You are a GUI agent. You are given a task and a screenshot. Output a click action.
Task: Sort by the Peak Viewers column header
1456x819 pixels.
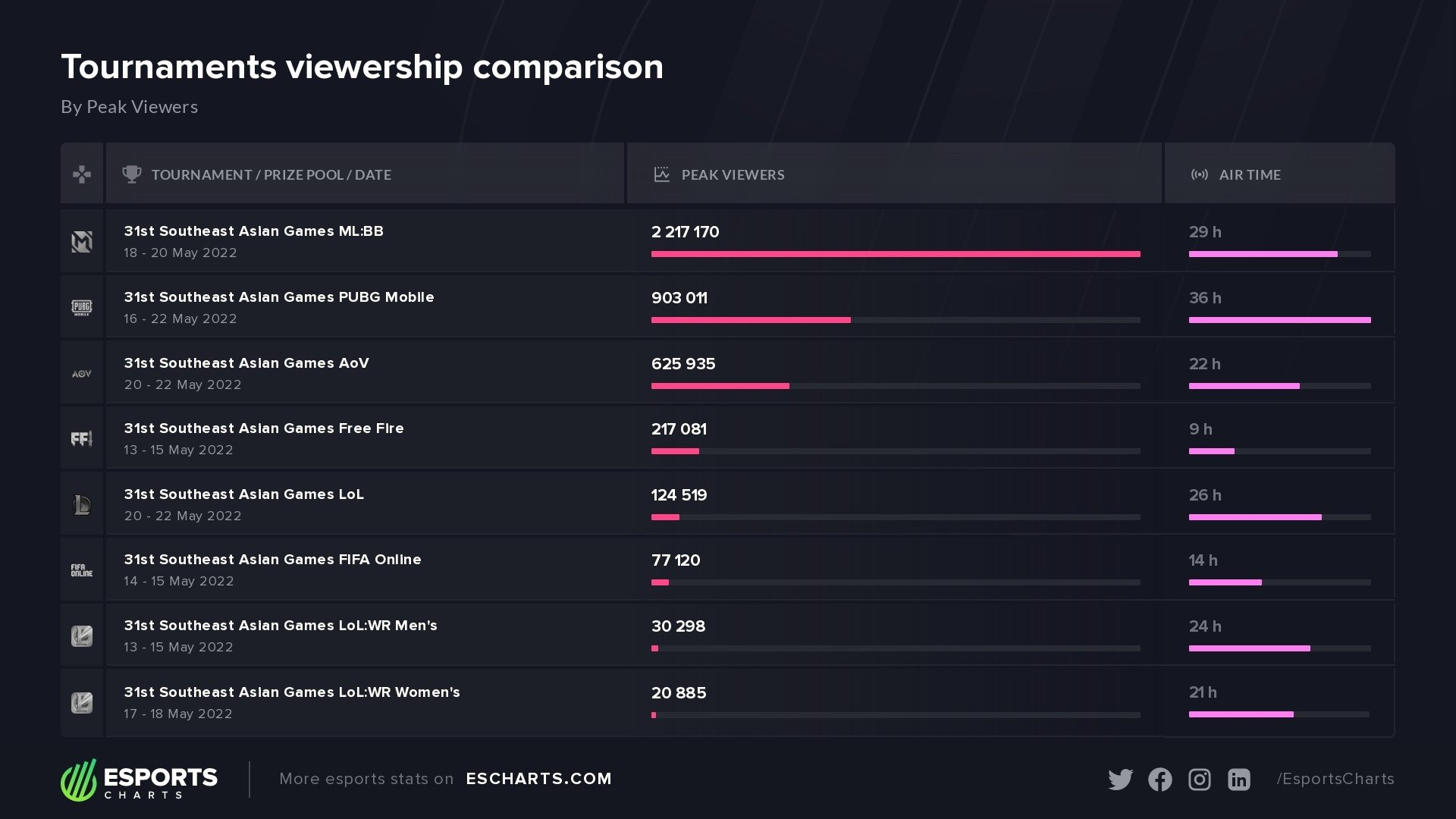pos(733,175)
